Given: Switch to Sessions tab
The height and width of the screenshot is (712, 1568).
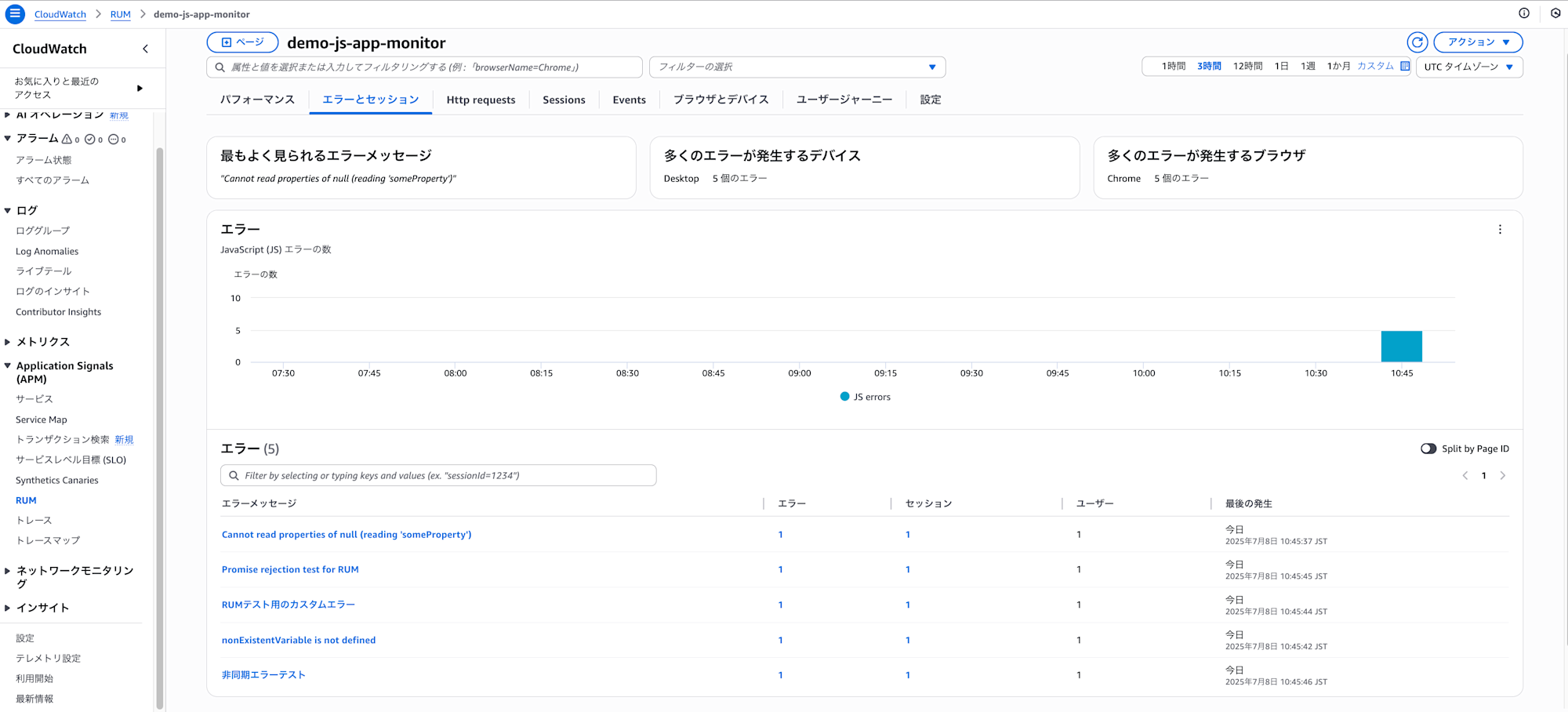Looking at the screenshot, I should [564, 100].
